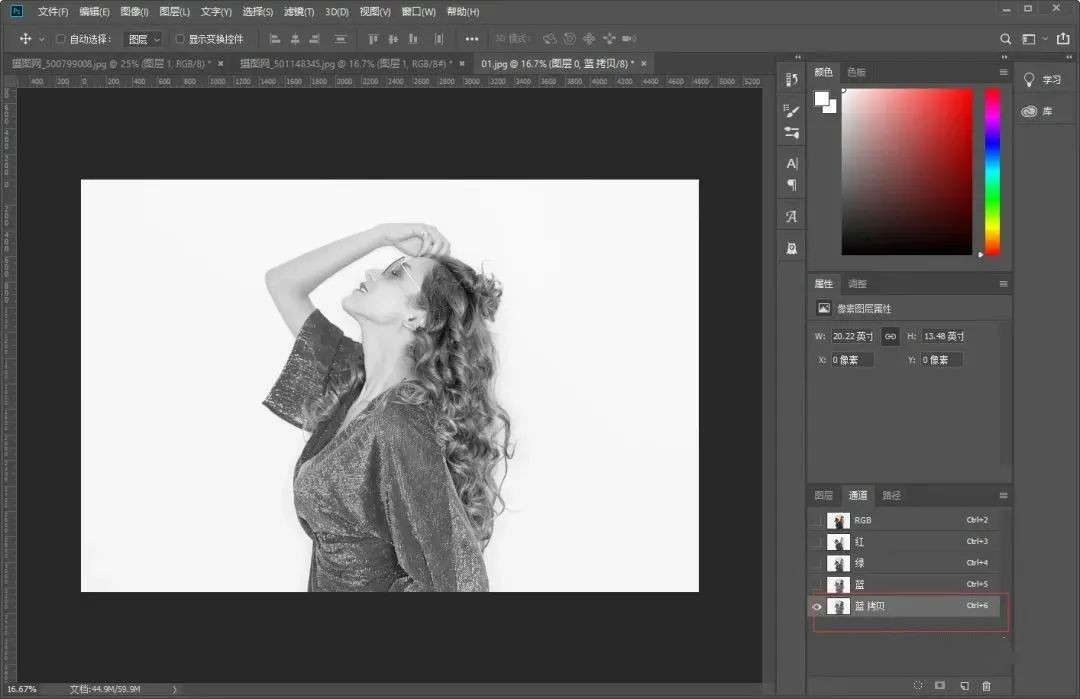Image resolution: width=1080 pixels, height=699 pixels.
Task: Save selection as channel icon
Action: pyautogui.click(x=940, y=685)
